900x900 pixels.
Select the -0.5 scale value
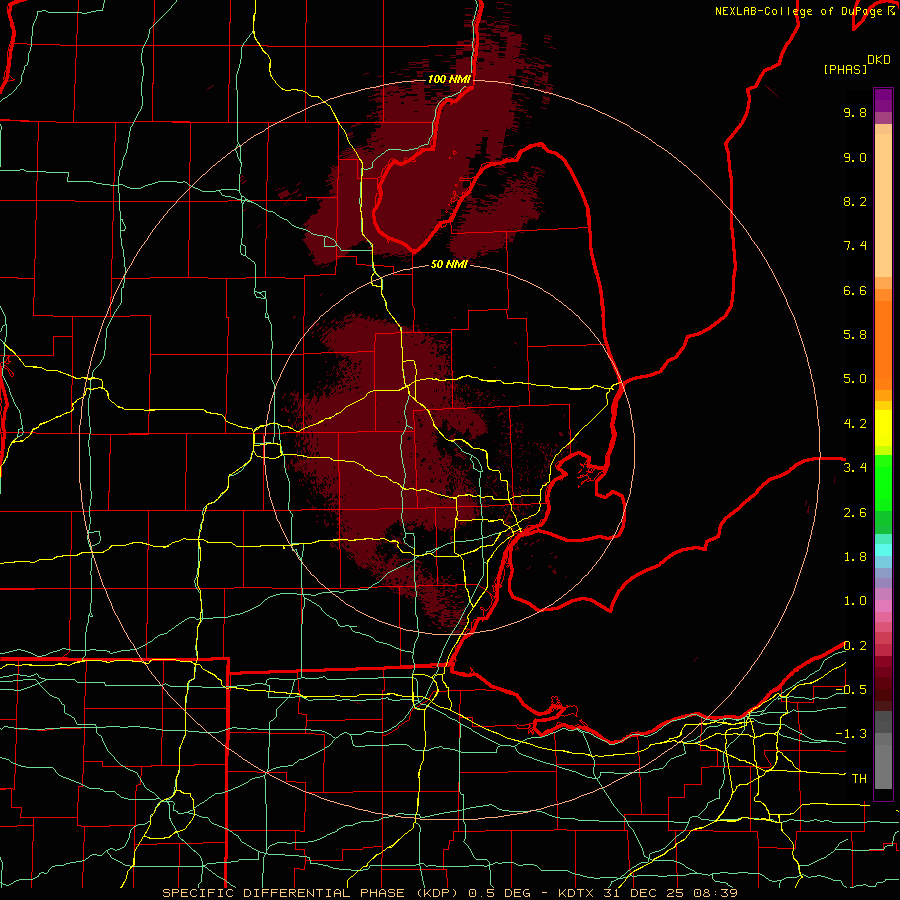[852, 690]
